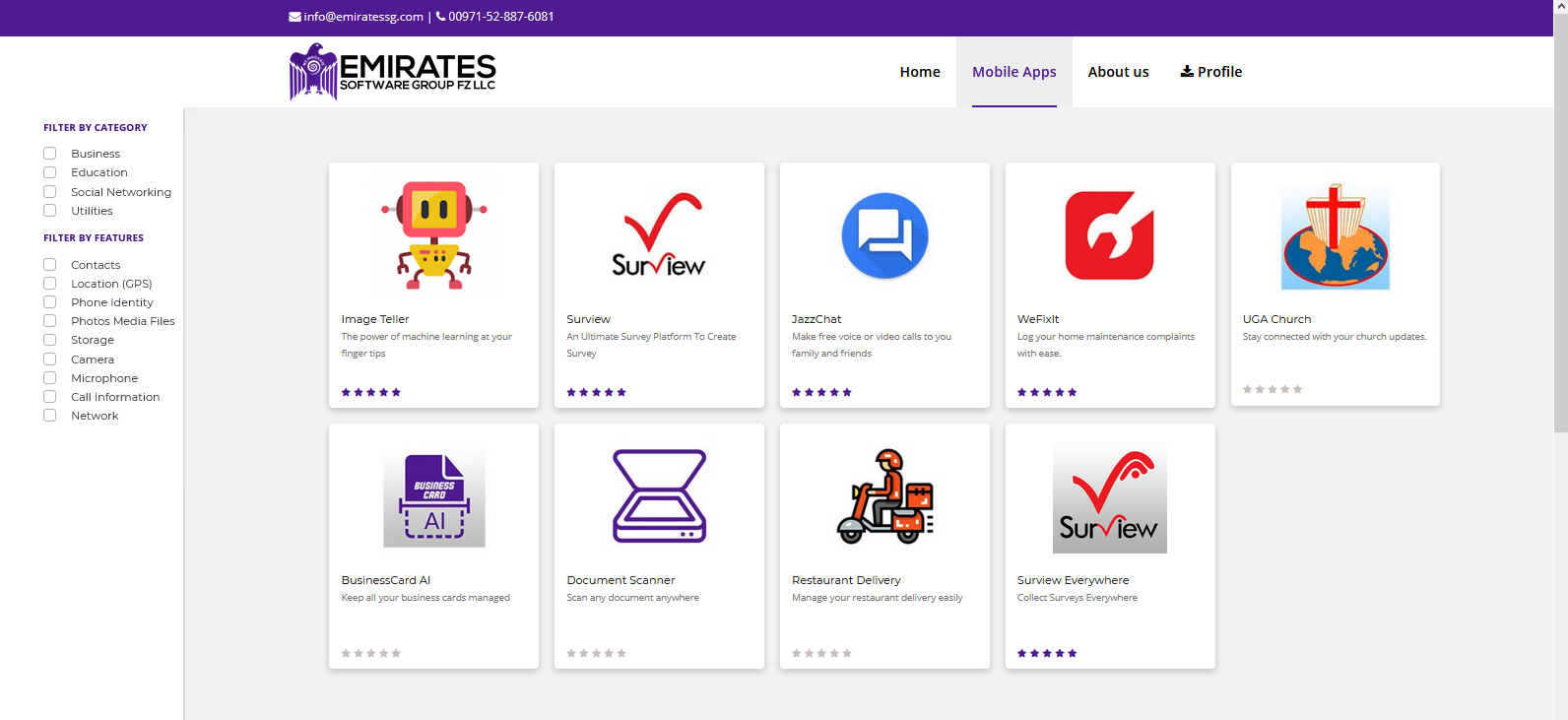The width and height of the screenshot is (1568, 720).
Task: Open the About us page
Action: pos(1118,72)
